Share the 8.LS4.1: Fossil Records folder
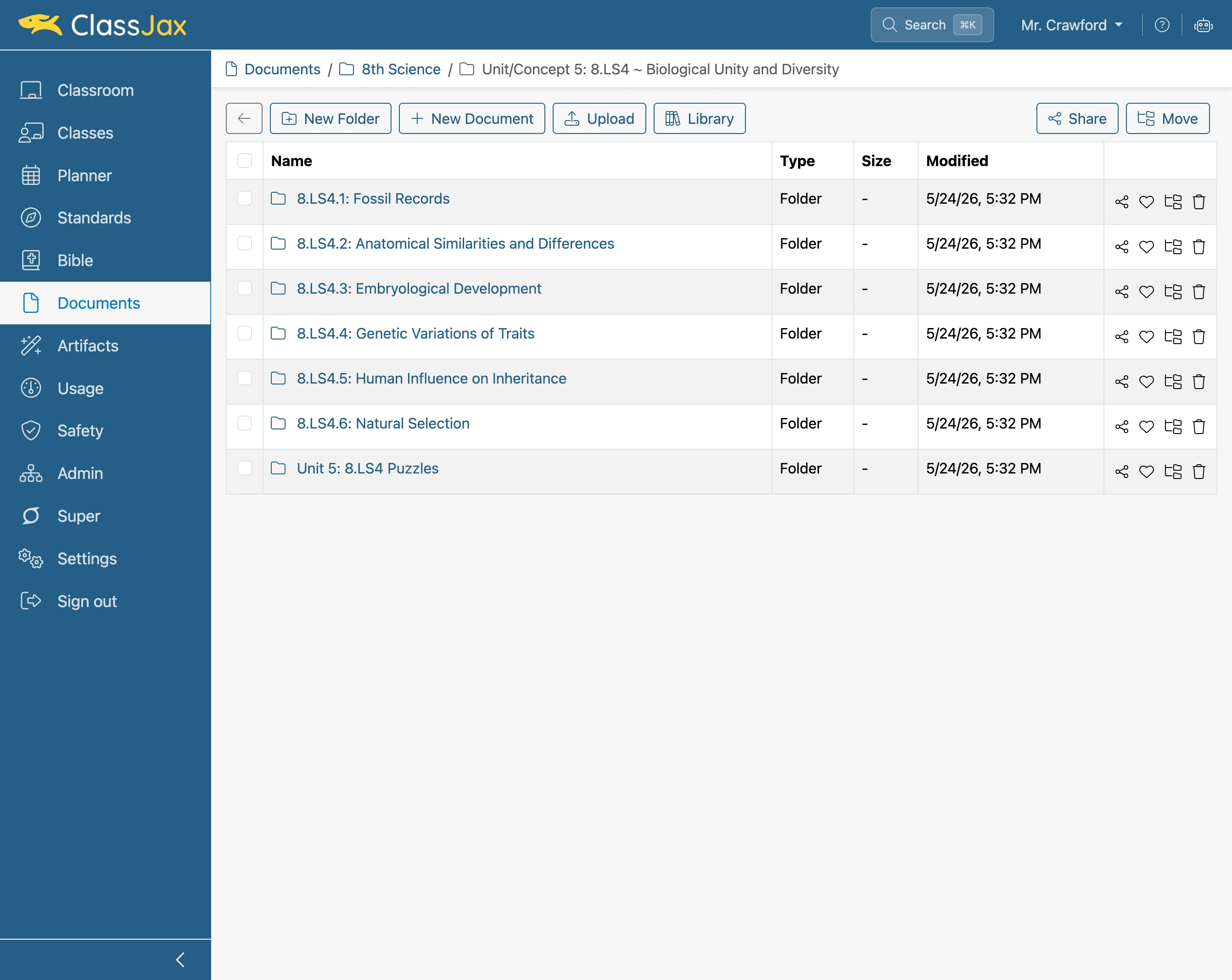Viewport: 1232px width, 980px height. tap(1122, 201)
